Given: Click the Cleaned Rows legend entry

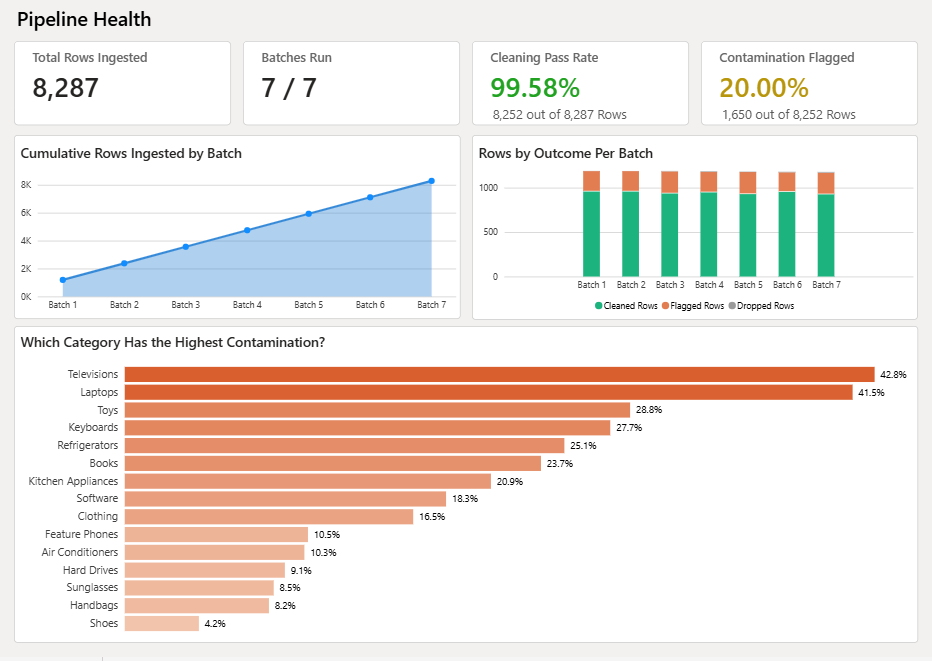Looking at the screenshot, I should tap(626, 306).
